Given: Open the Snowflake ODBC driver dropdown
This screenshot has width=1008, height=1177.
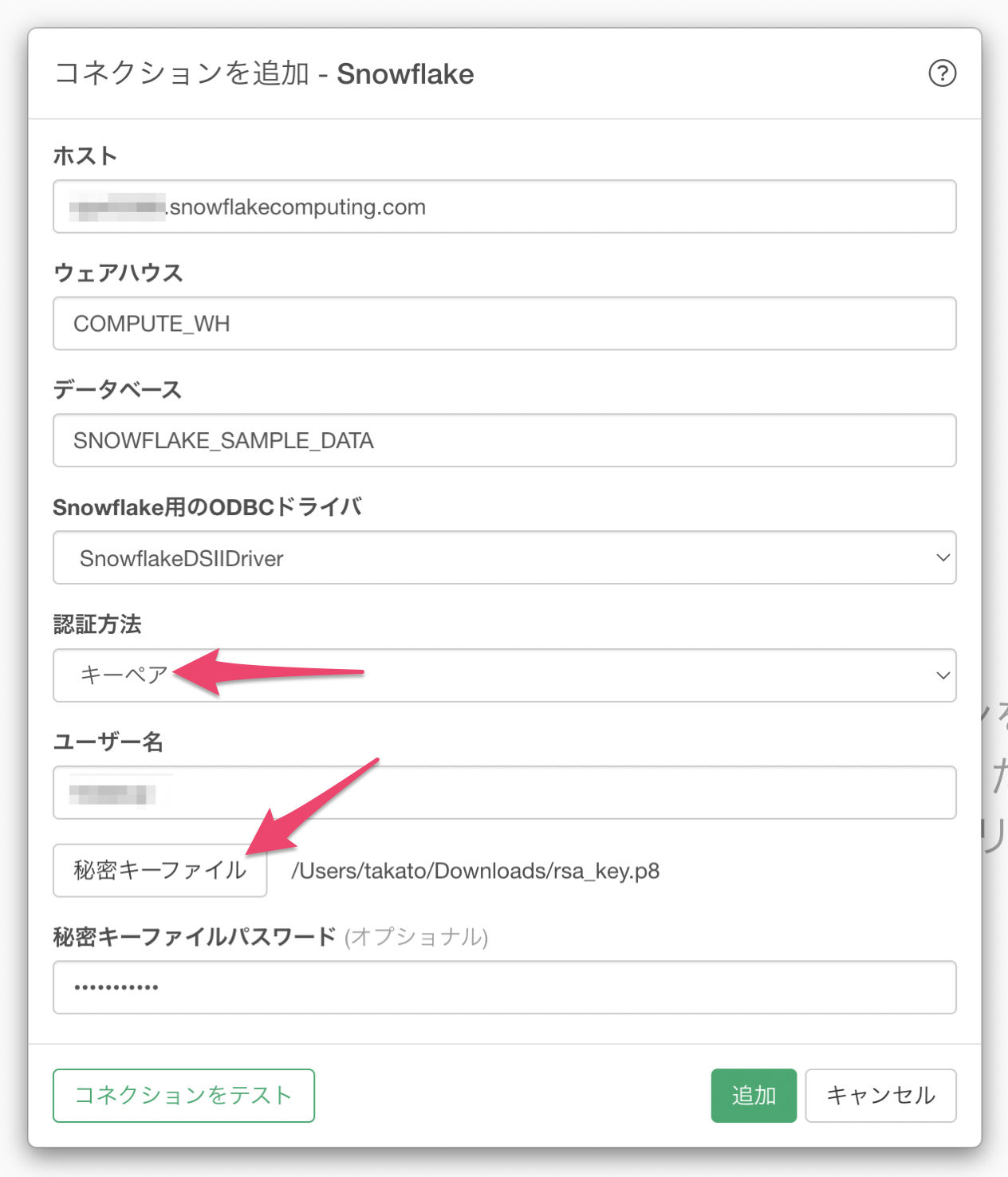Looking at the screenshot, I should pyautogui.click(x=504, y=557).
